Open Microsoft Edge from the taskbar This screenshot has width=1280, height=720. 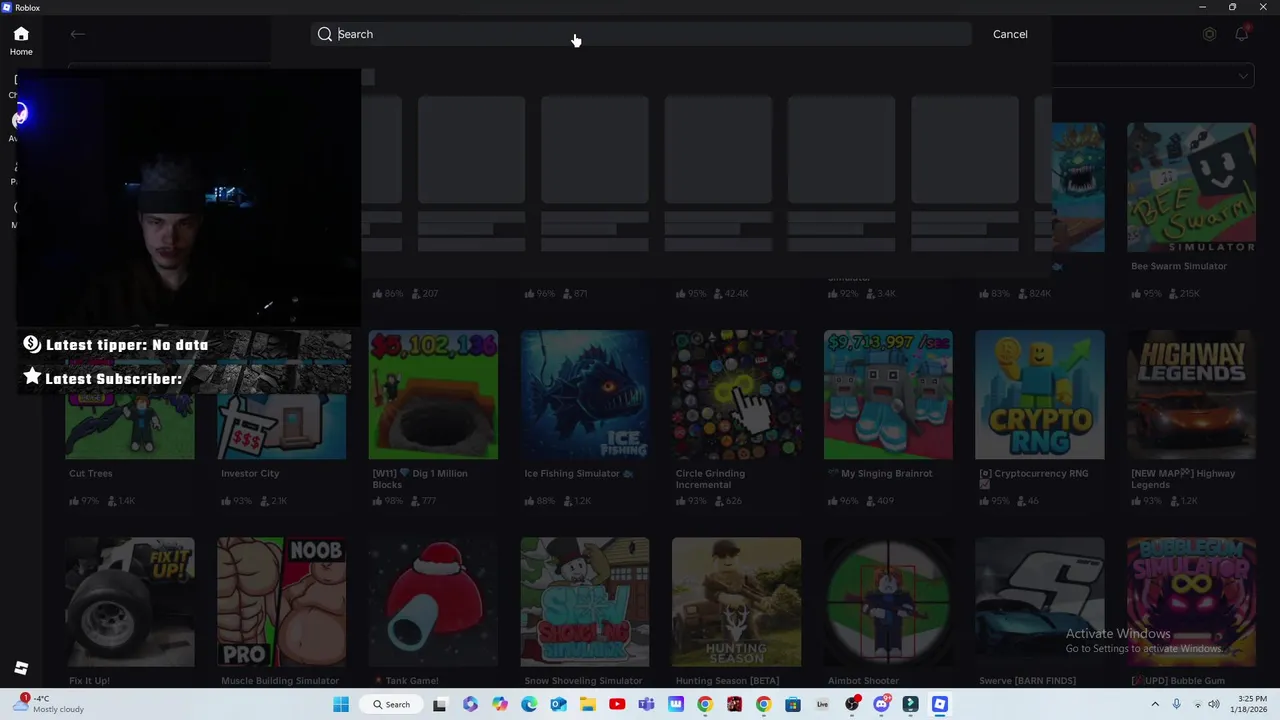coord(529,704)
